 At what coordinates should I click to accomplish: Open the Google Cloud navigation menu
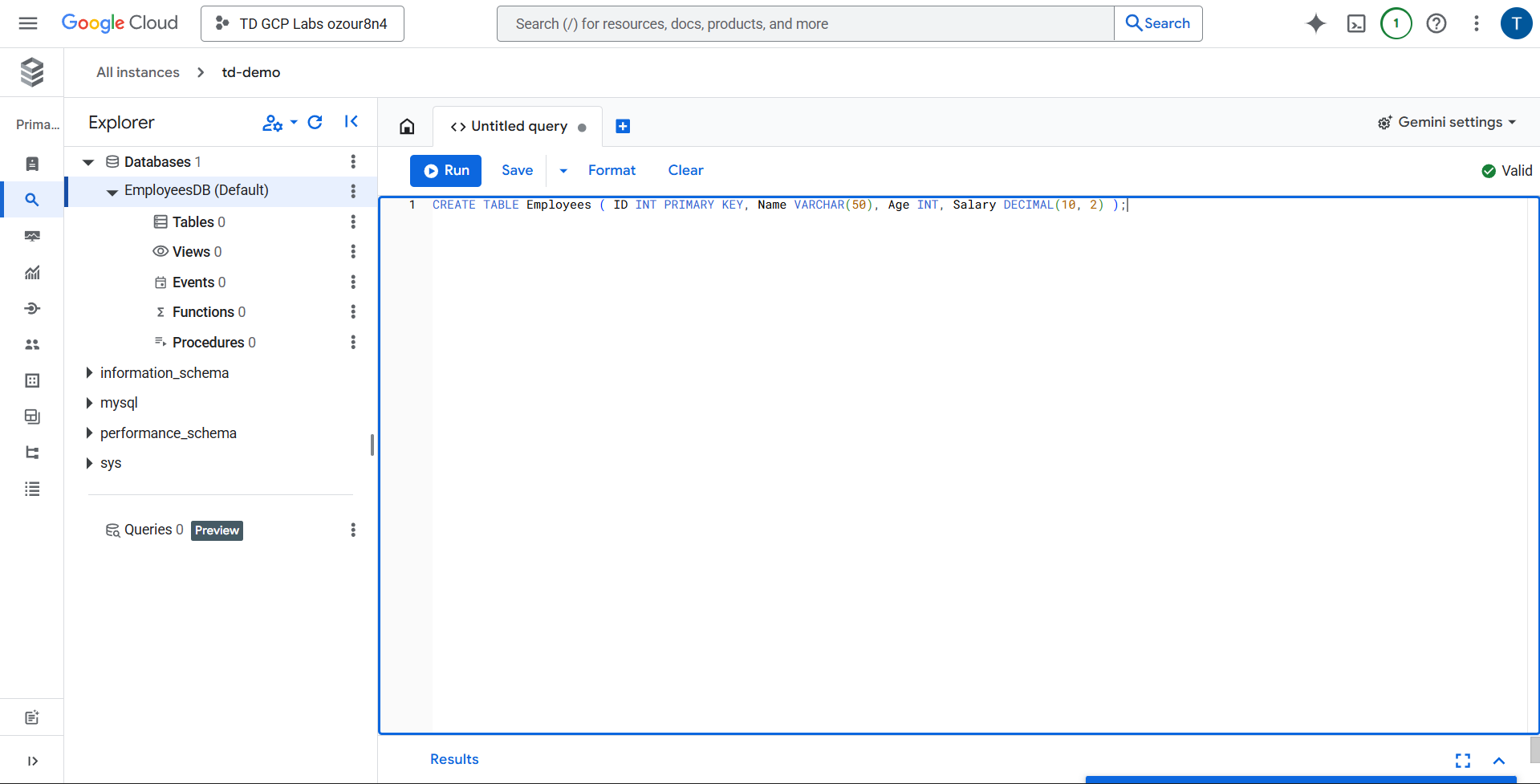(28, 23)
